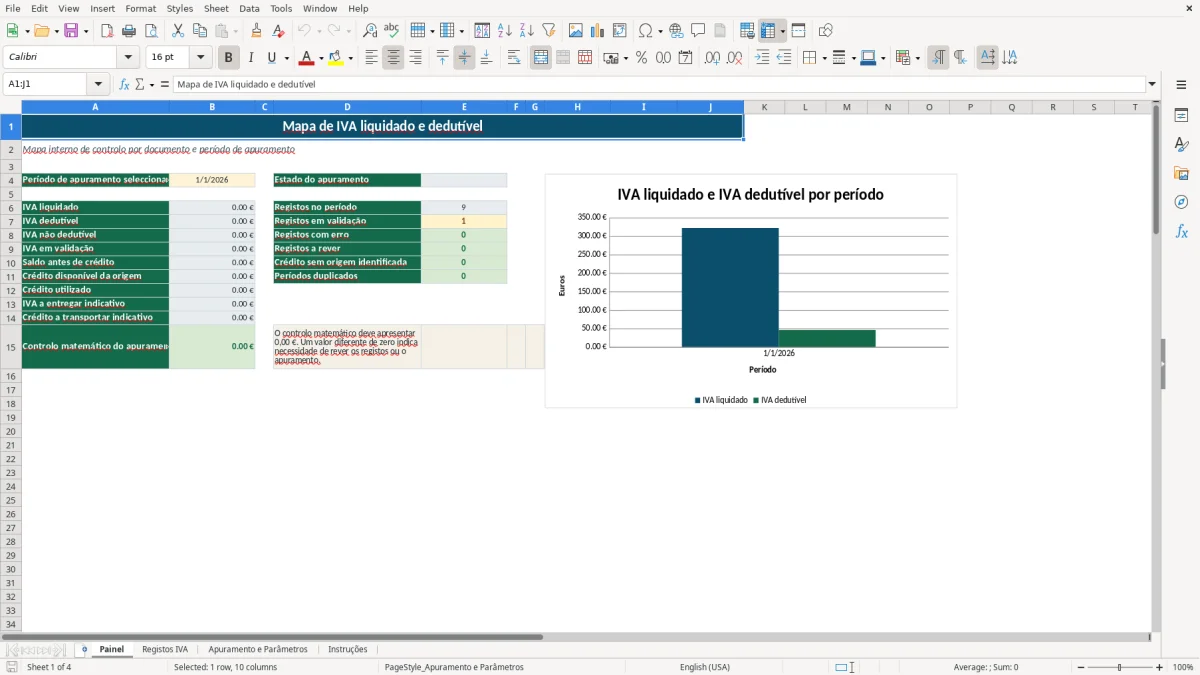Image resolution: width=1200 pixels, height=675 pixels.
Task: Open the Data menu
Action: 249,8
